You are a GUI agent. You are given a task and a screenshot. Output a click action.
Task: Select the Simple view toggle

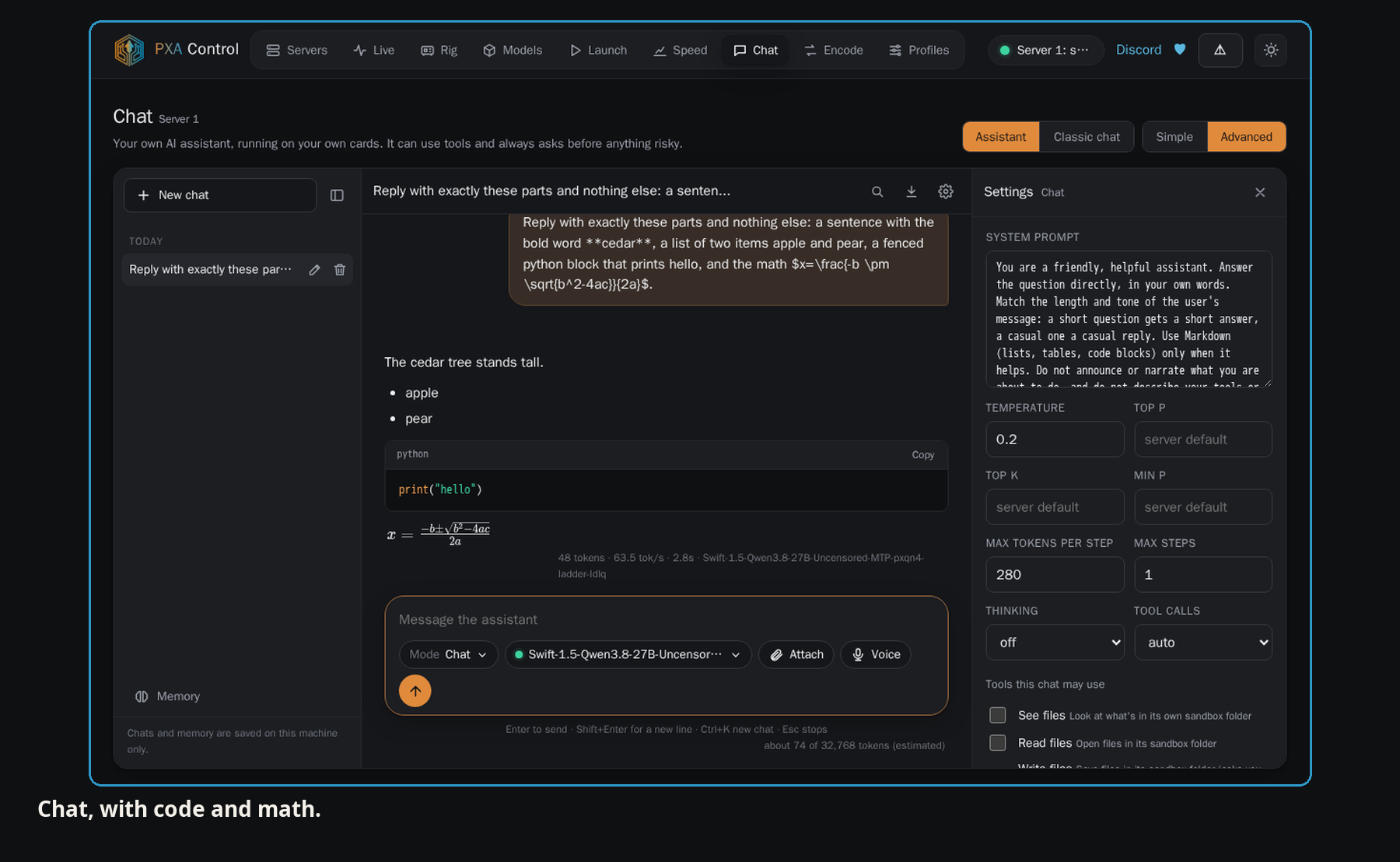1174,137
